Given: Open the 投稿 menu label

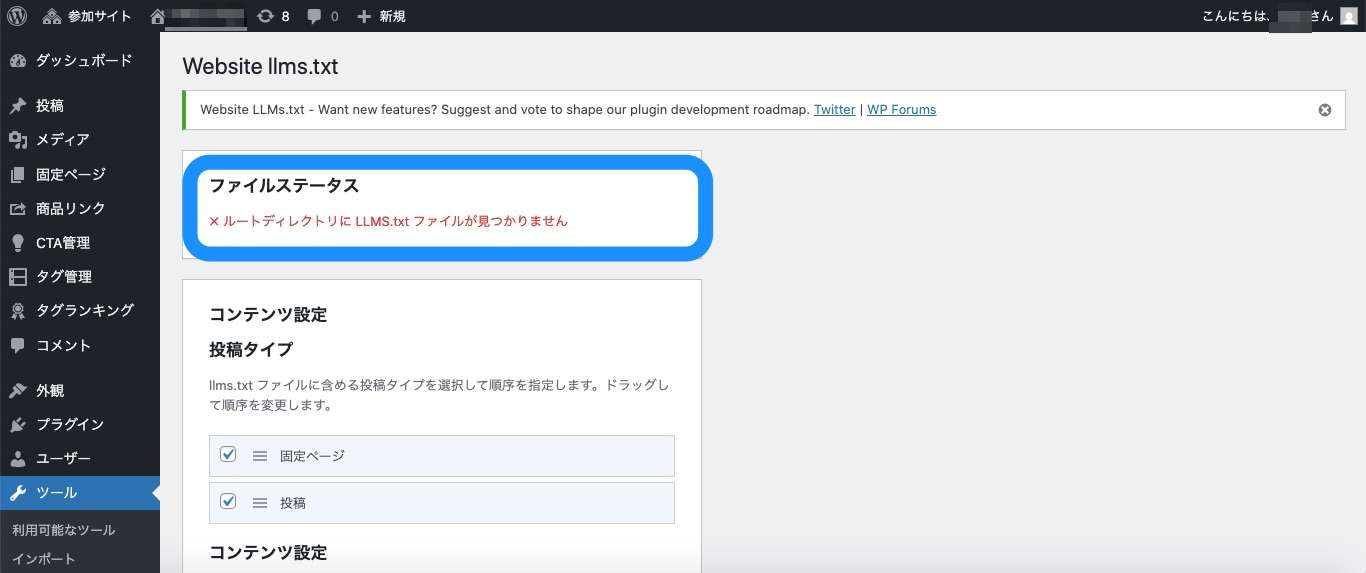Looking at the screenshot, I should [50, 106].
